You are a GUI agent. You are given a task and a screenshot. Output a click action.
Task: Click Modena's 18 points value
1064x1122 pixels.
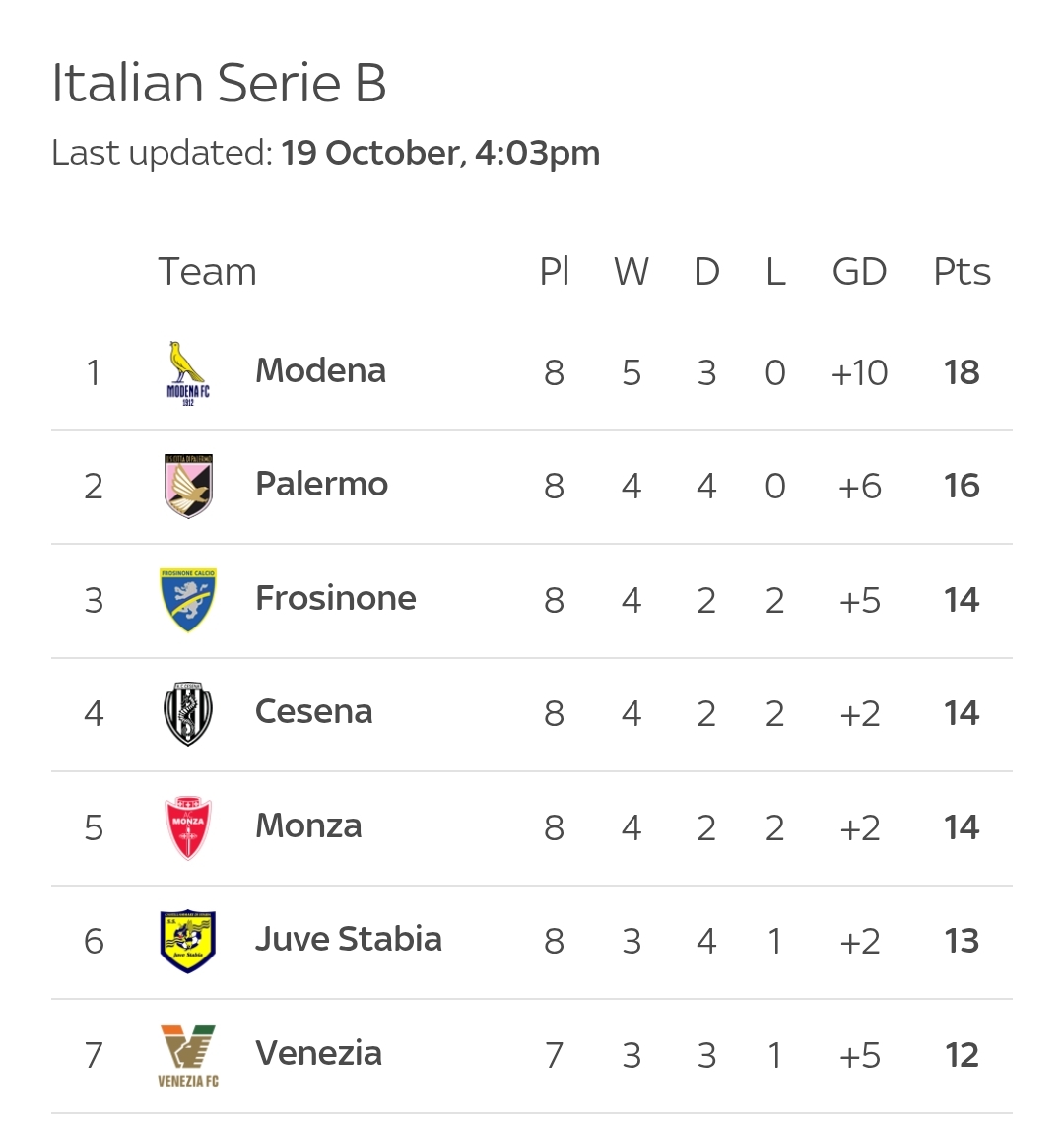pos(962,373)
